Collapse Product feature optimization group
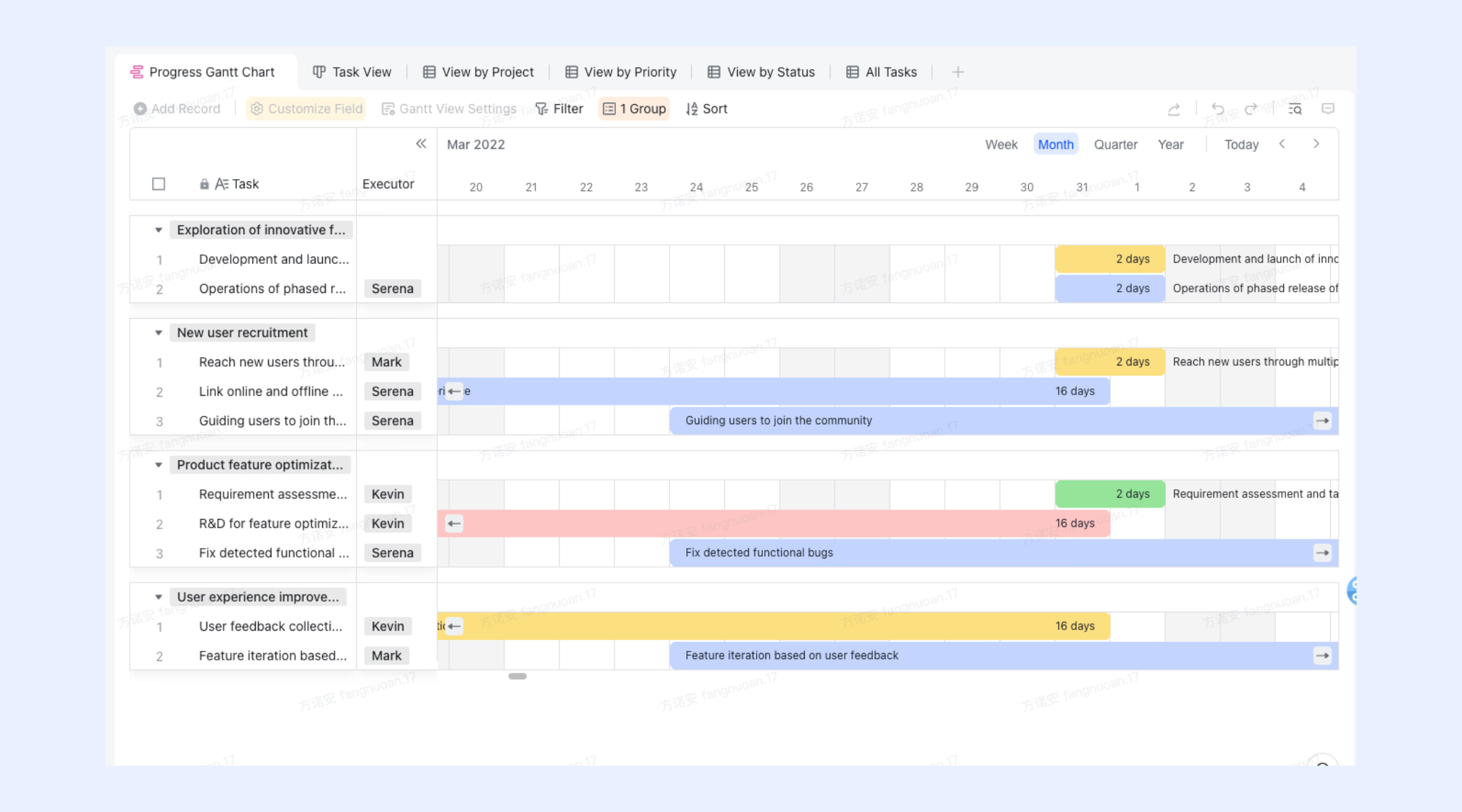1462x812 pixels. click(x=158, y=465)
